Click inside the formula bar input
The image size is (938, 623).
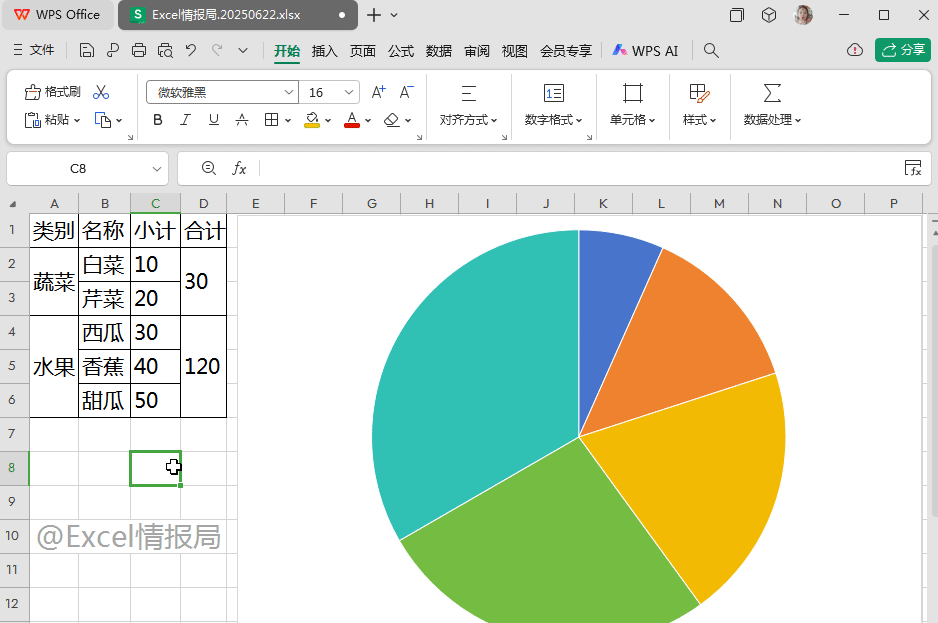(x=577, y=169)
